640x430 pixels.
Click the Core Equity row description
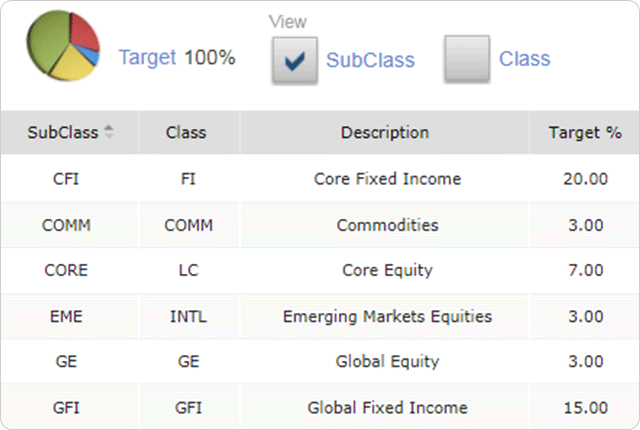[387, 270]
